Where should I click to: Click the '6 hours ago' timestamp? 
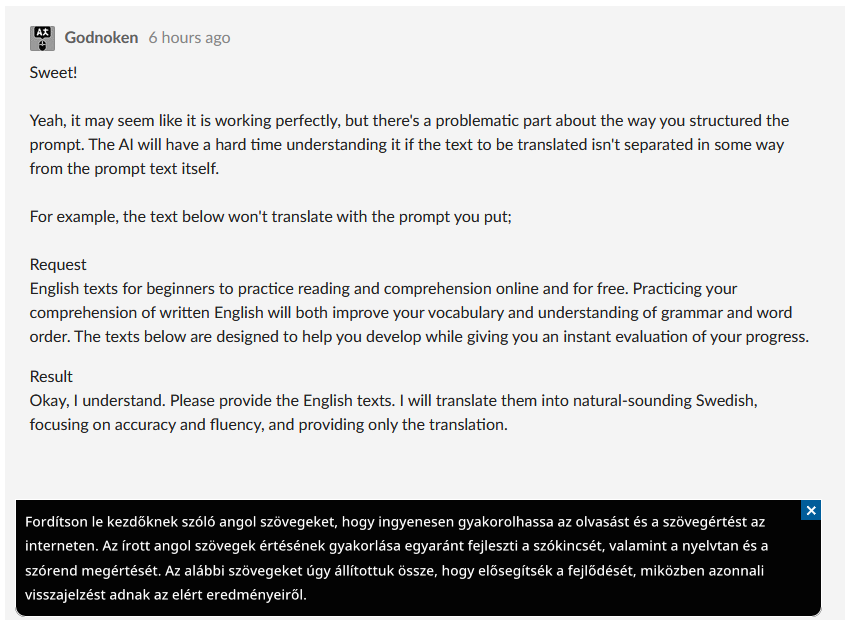(x=189, y=38)
